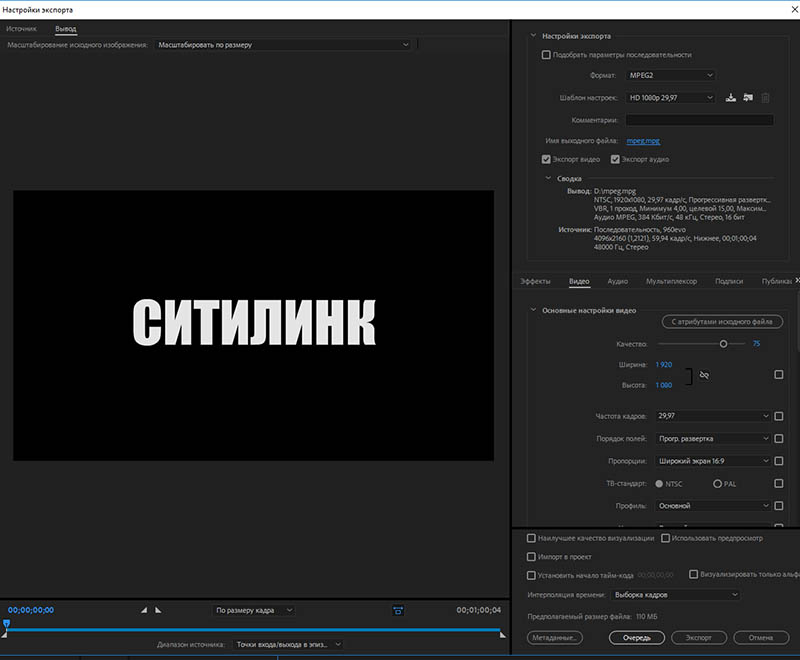Toggle Export video checkbox
This screenshot has width=800, height=660.
click(x=546, y=159)
